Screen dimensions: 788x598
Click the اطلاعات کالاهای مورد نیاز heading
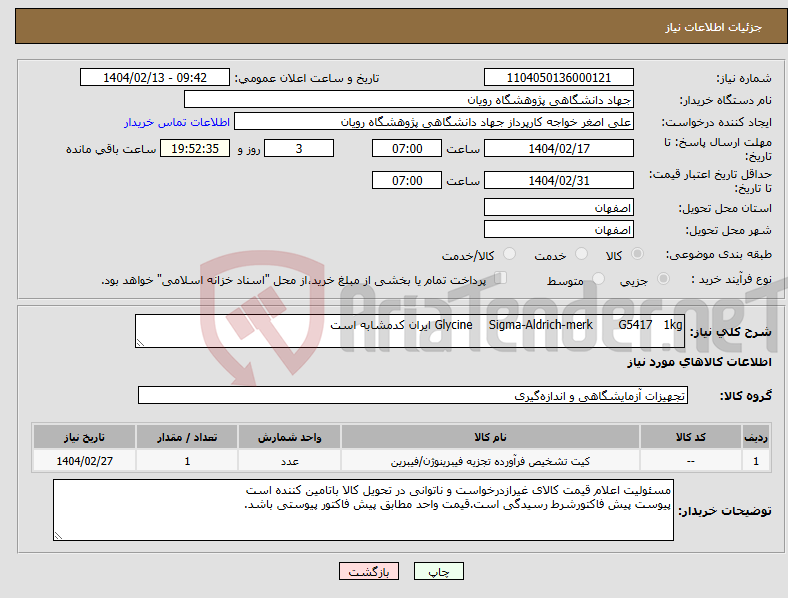pyautogui.click(x=699, y=362)
